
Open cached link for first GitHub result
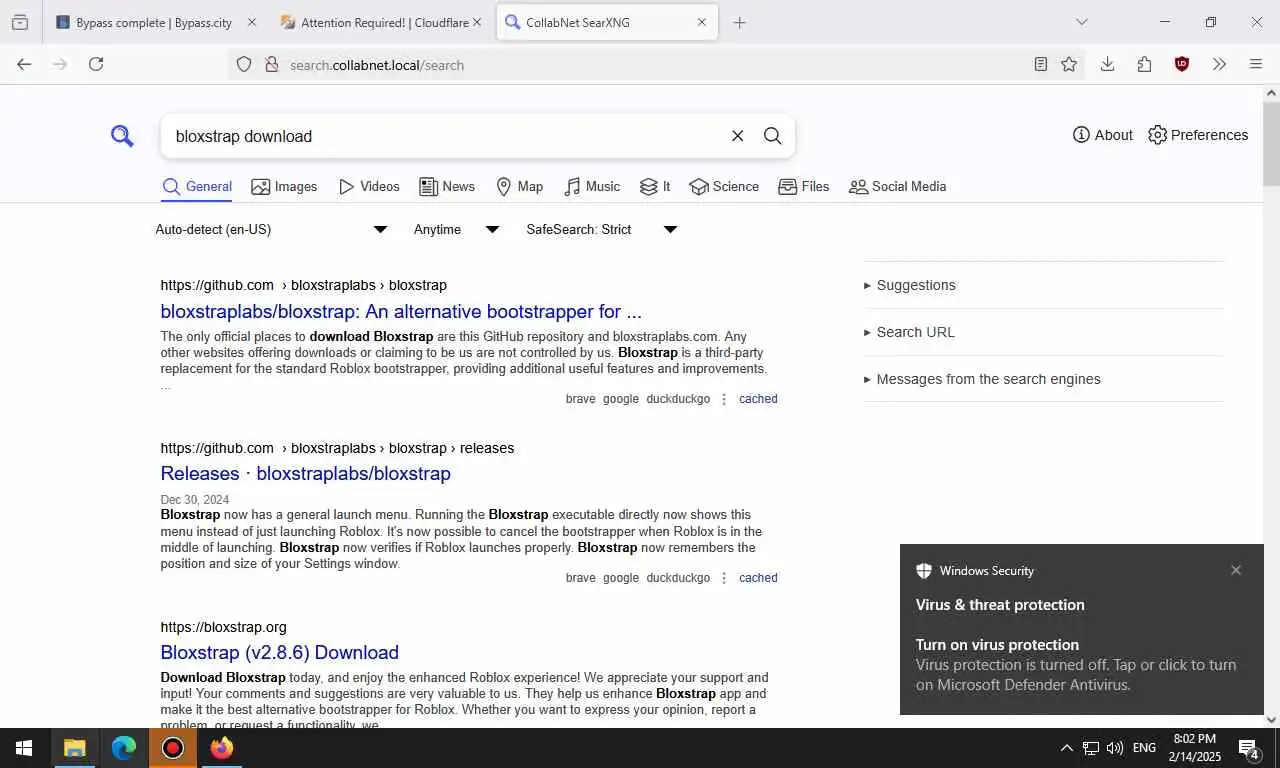758,399
